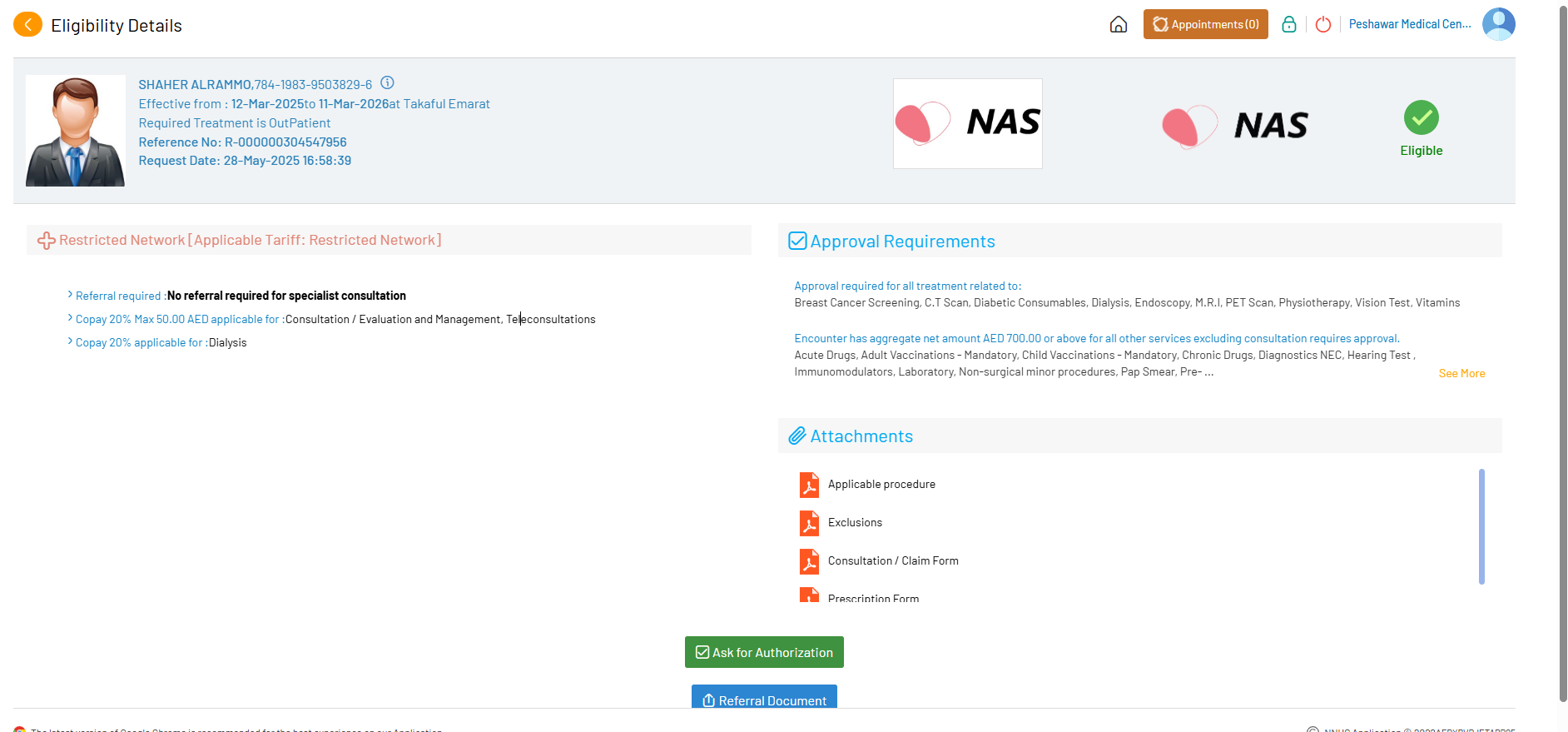Open the user profile avatar
Viewport: 1568px width, 732px height.
pyautogui.click(x=1499, y=24)
